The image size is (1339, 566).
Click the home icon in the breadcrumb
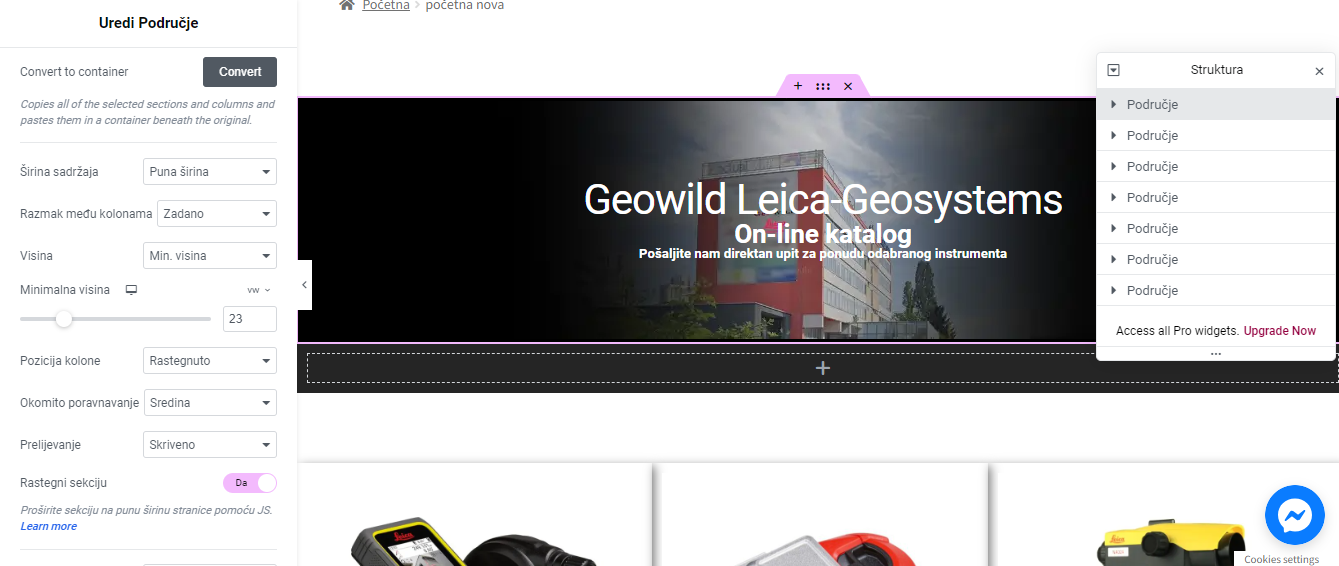pyautogui.click(x=346, y=5)
